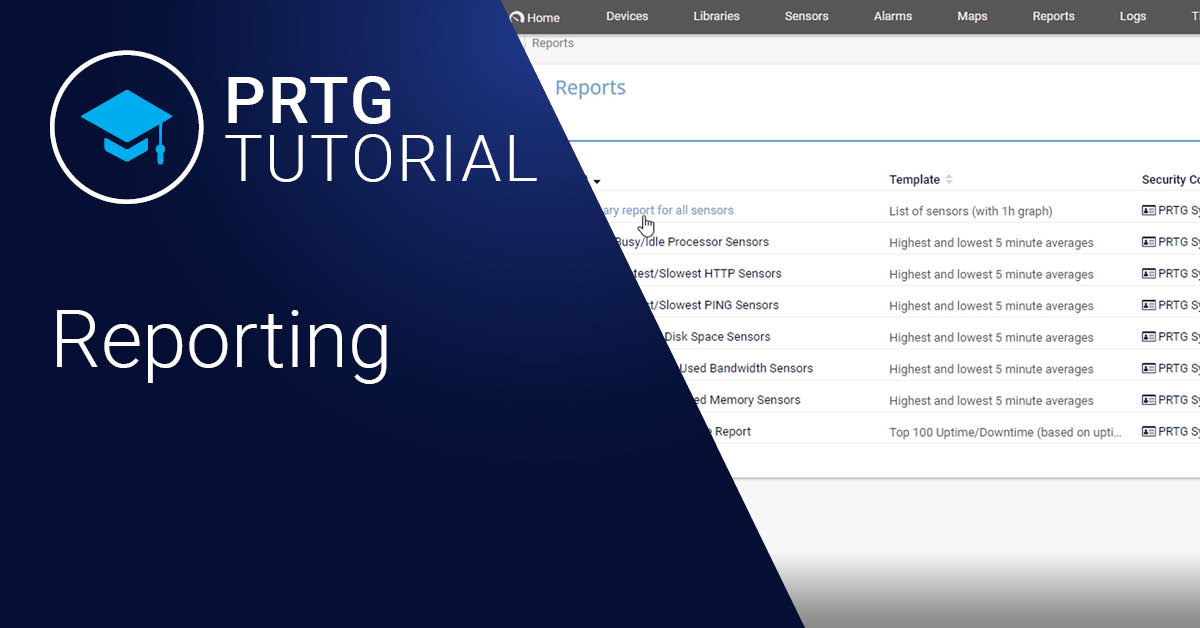Click the PRTG home logo icon
The width and height of the screenshot is (1200, 628).
point(516,16)
